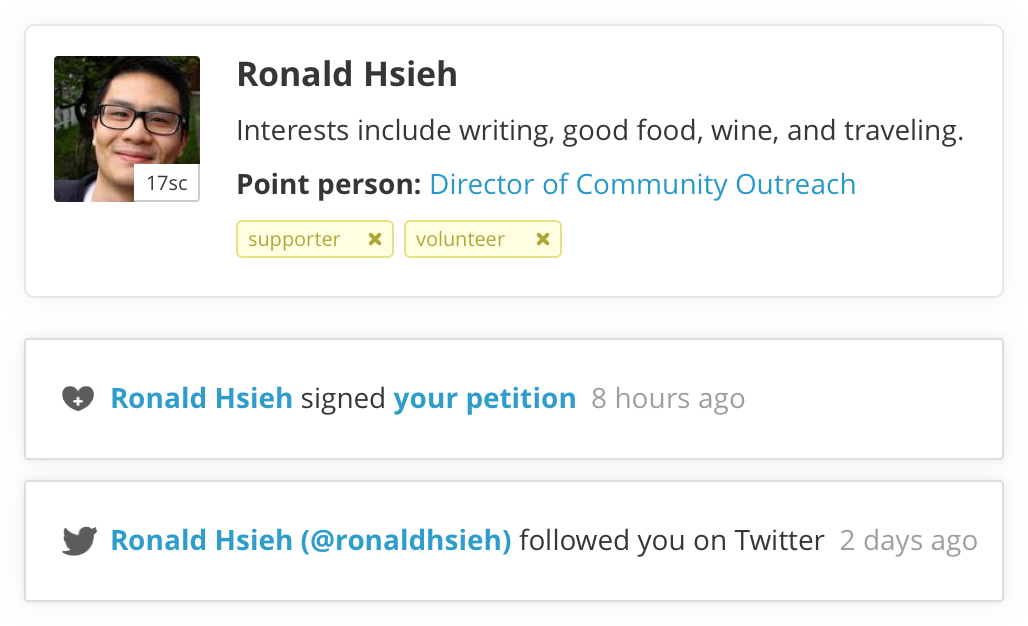
Task: Remove the volunteer tag with its x
Action: coord(543,239)
